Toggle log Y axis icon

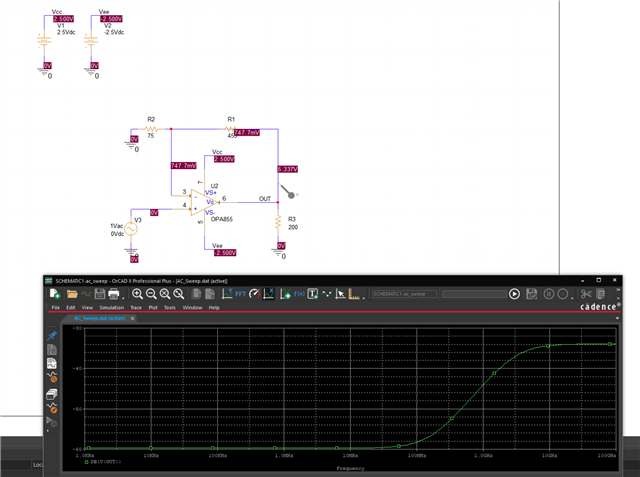[x=227, y=294]
